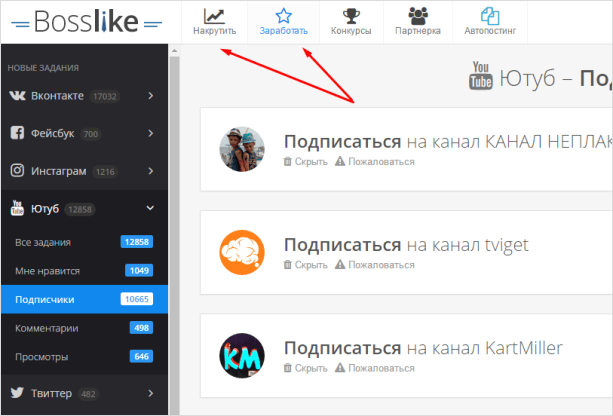Open the Просмотры task list
Screen dimensions: 613x416
44,356
